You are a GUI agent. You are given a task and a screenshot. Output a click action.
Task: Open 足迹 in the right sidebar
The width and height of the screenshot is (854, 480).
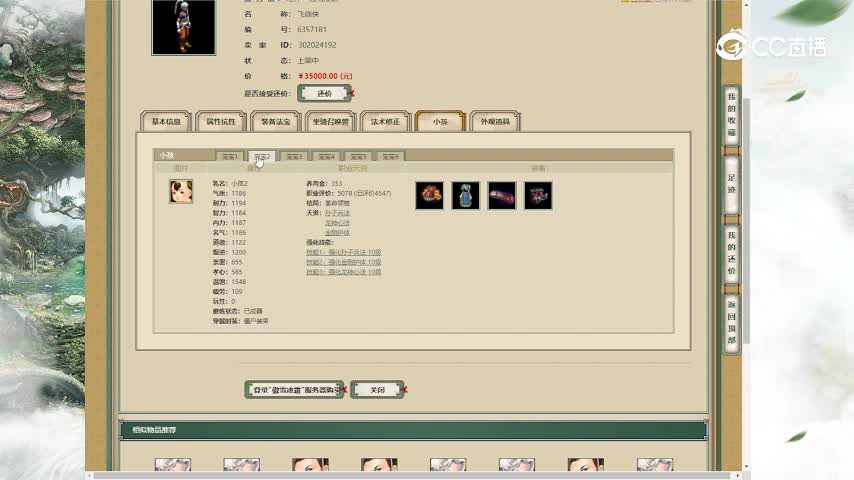coord(731,184)
